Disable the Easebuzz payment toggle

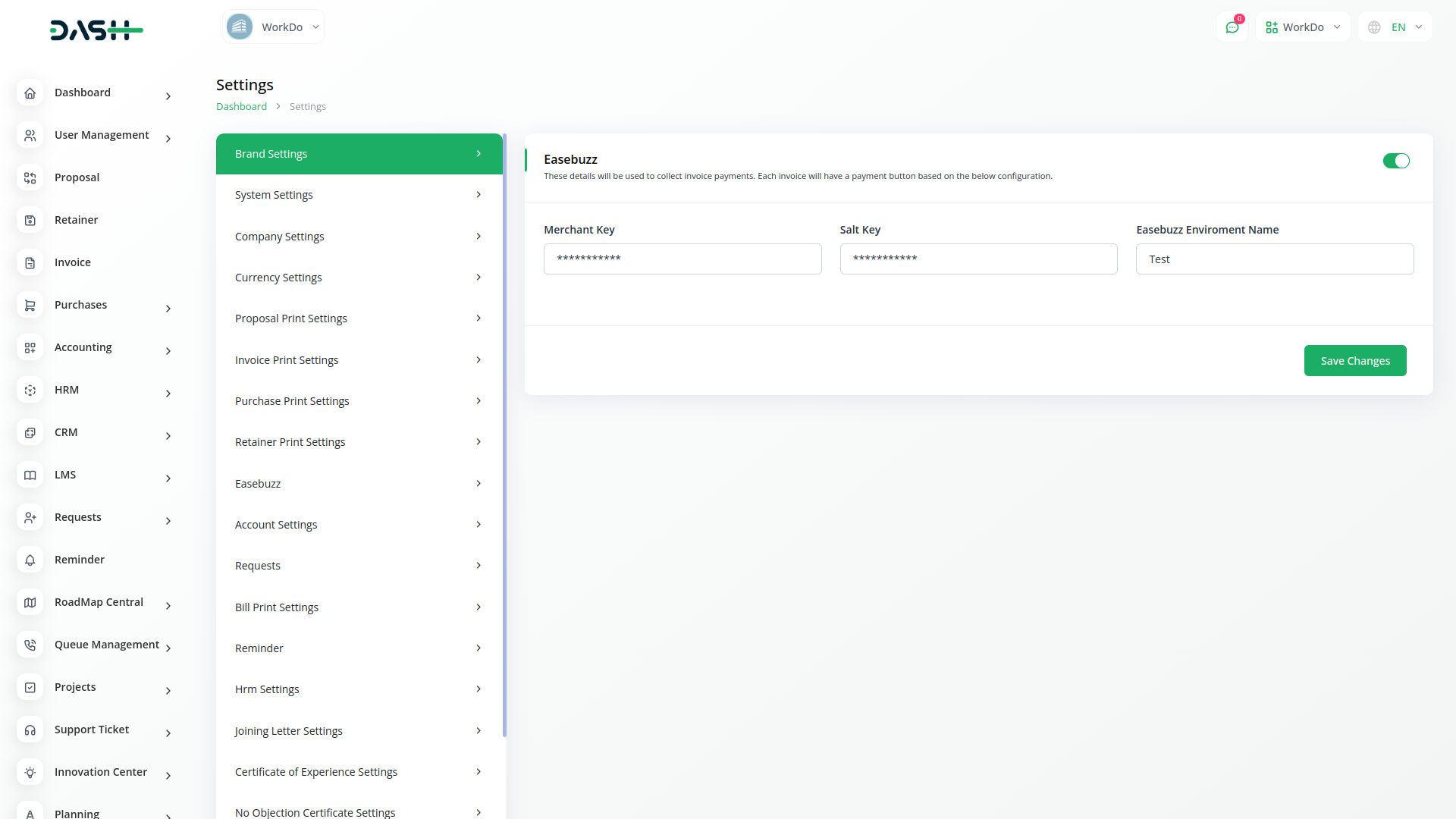1395,161
